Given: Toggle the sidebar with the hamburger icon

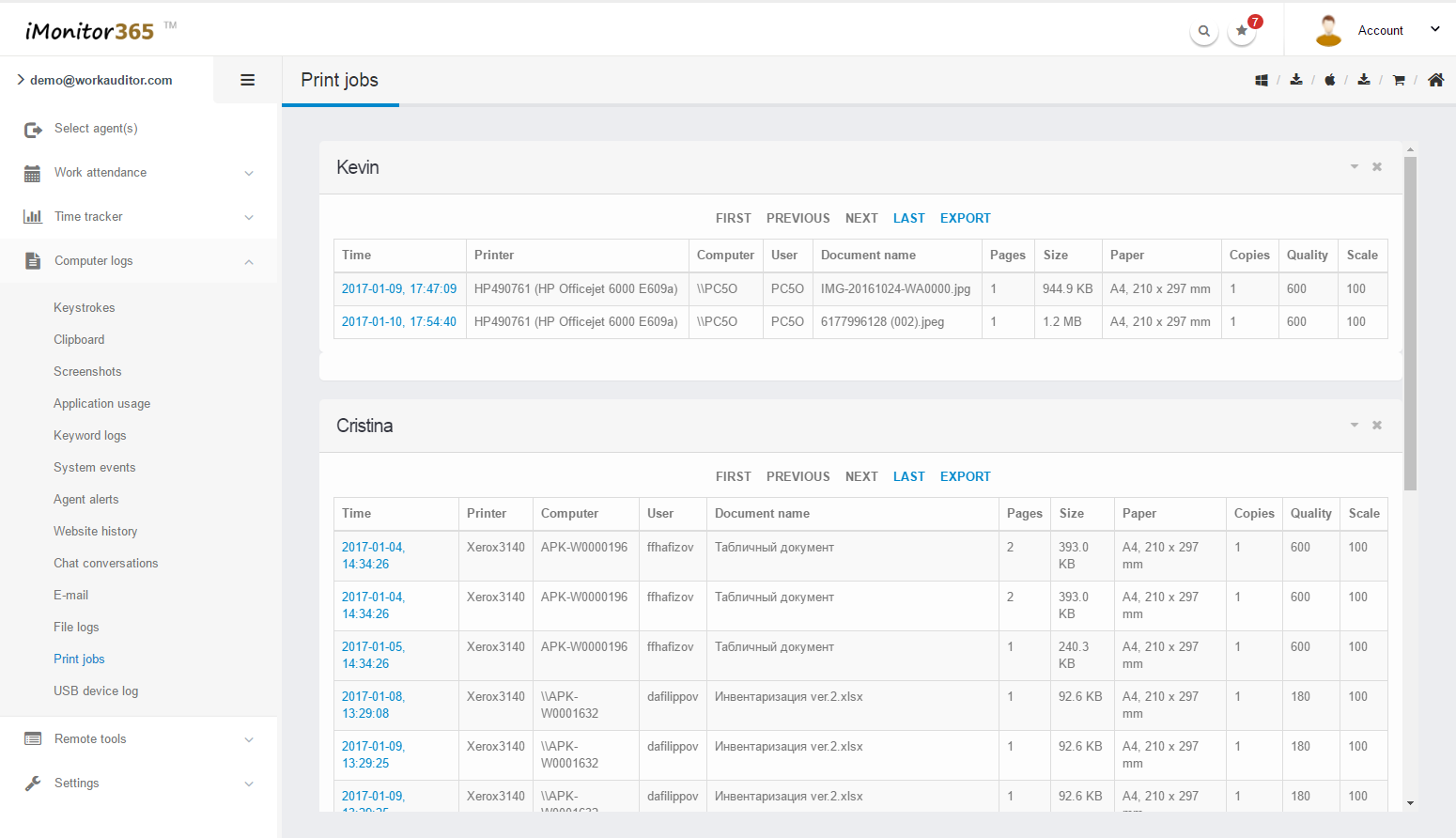Looking at the screenshot, I should 248,81.
